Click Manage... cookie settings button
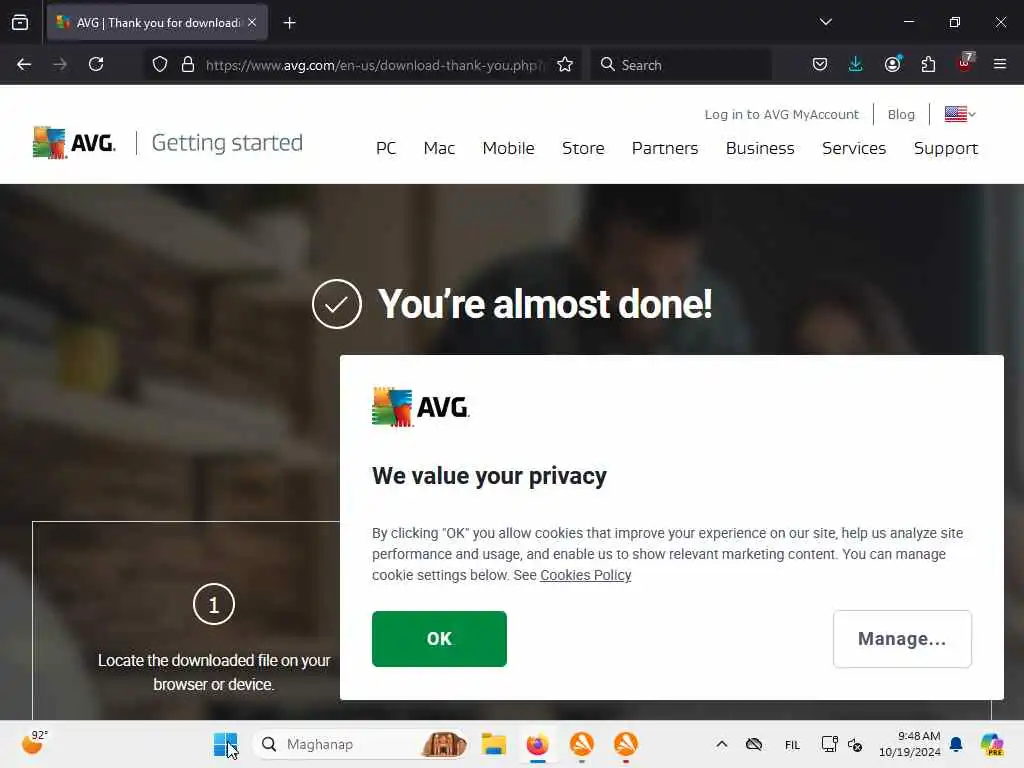1024x768 pixels. [902, 639]
